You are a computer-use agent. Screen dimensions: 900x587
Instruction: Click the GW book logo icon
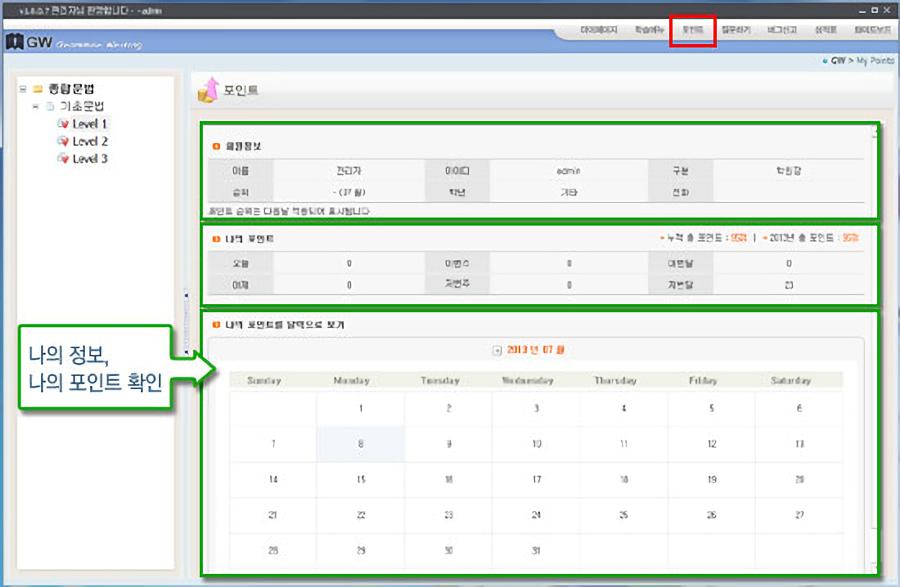13,42
